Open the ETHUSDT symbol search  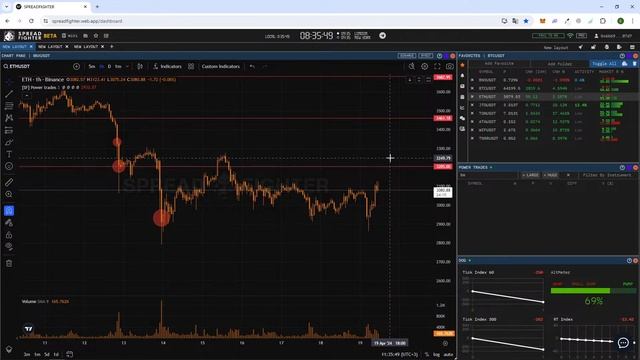point(17,66)
